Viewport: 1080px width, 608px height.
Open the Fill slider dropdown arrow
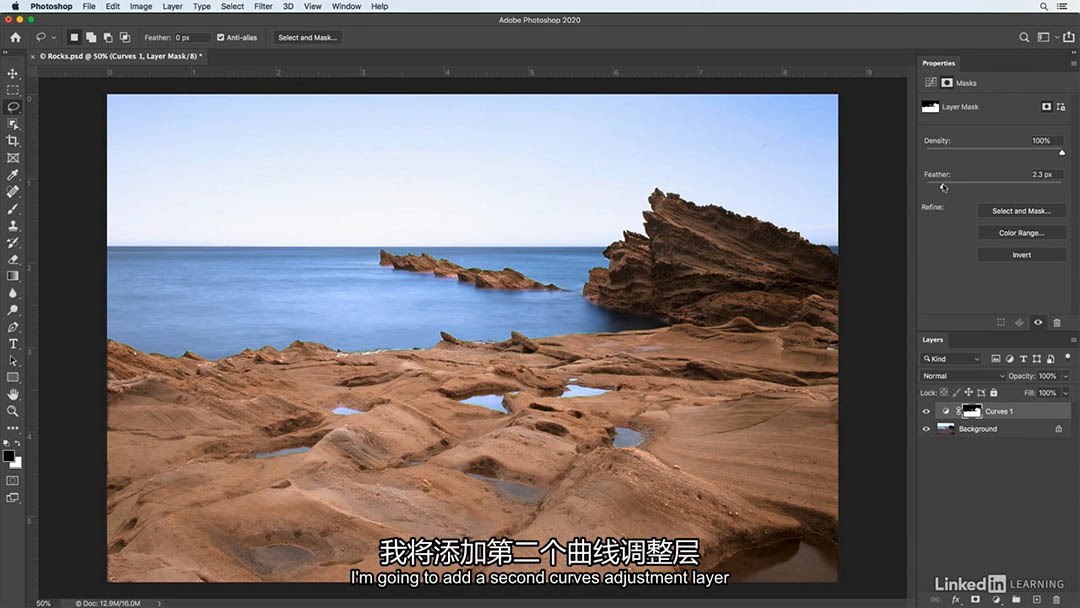pyautogui.click(x=1066, y=393)
